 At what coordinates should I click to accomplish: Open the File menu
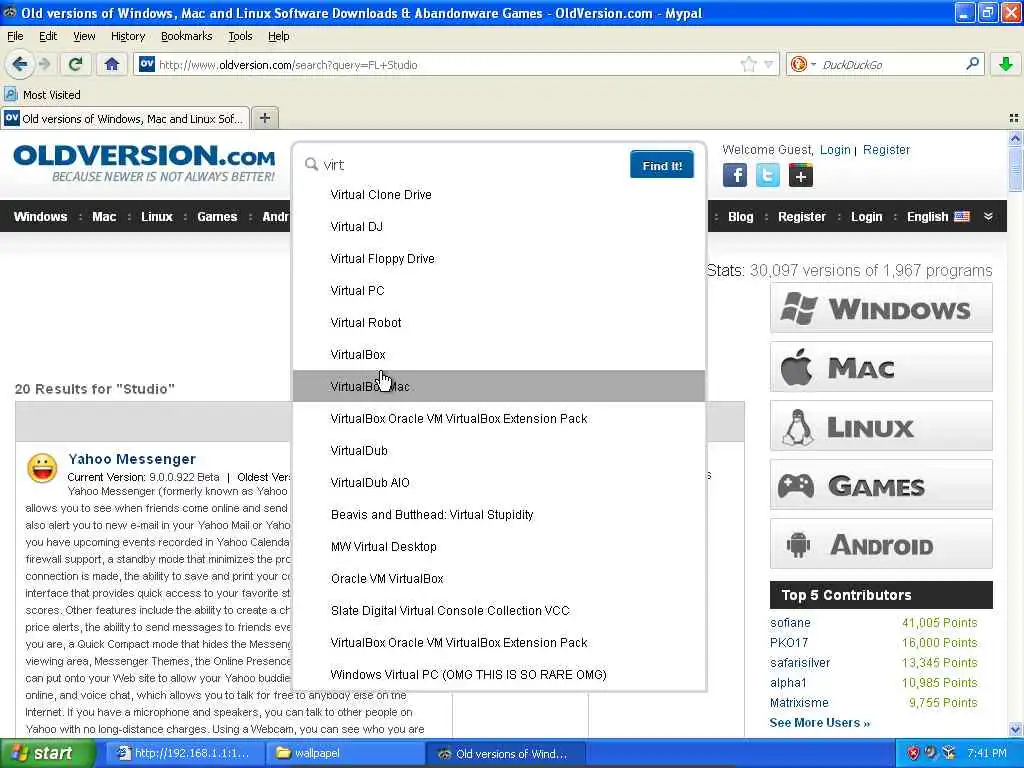[x=15, y=36]
